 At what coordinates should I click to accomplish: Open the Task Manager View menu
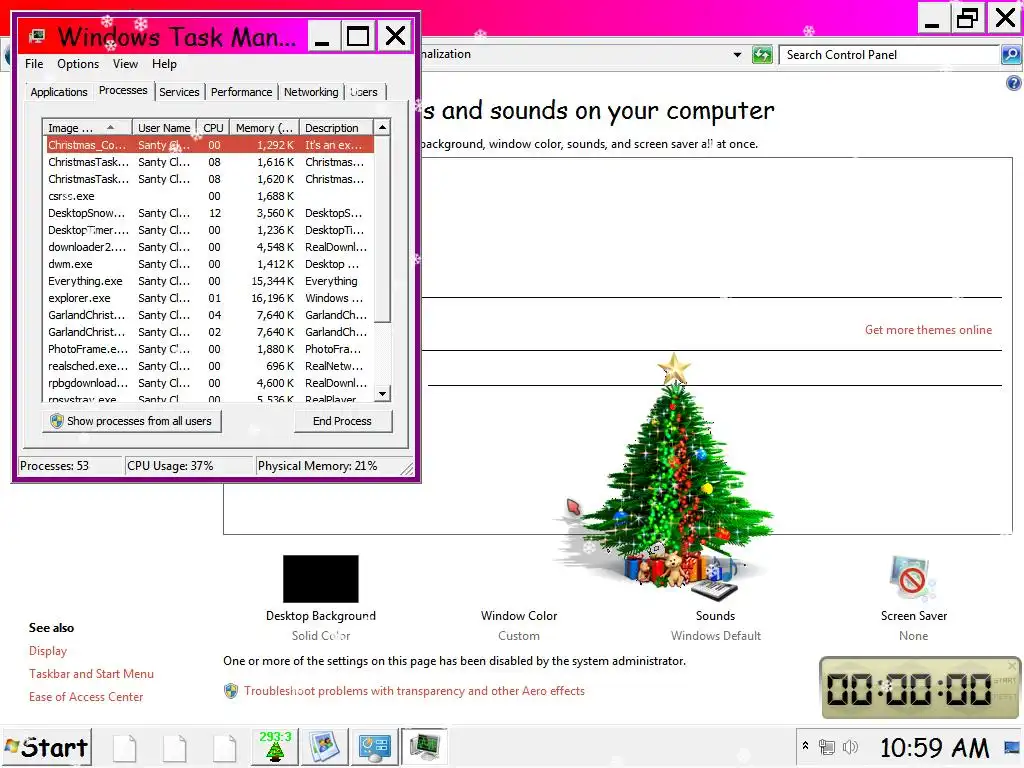[x=125, y=64]
